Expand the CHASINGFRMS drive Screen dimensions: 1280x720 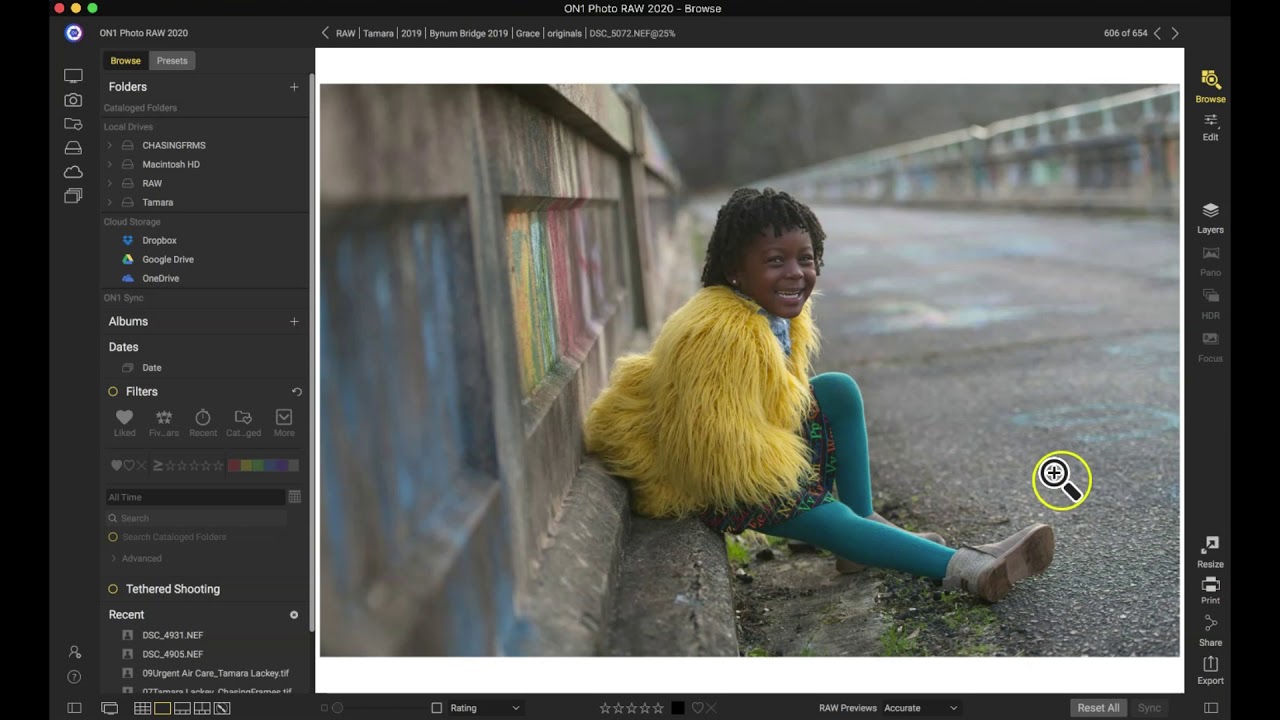click(x=109, y=145)
